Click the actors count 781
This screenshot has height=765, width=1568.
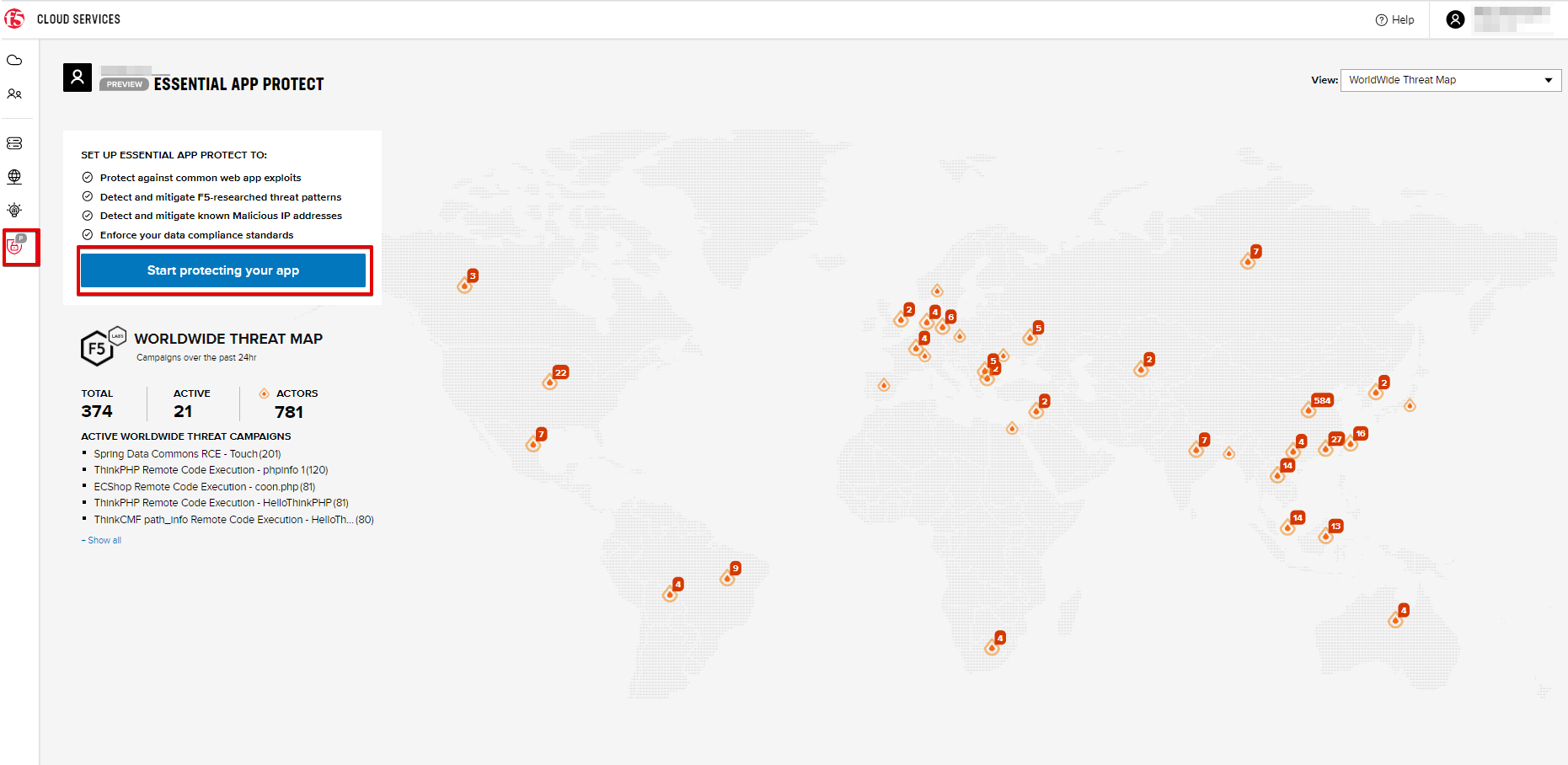point(289,412)
